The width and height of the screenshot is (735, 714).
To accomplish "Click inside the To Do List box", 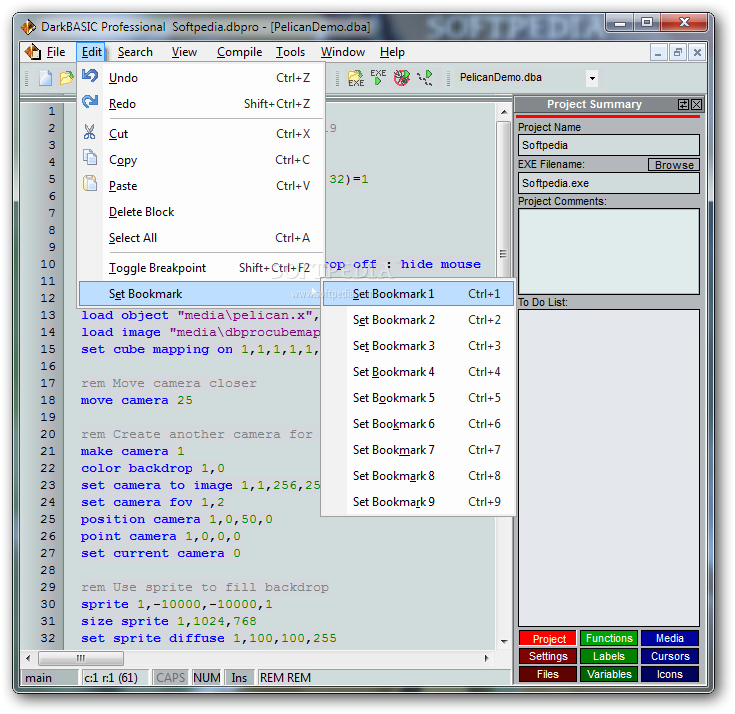I will tap(608, 468).
